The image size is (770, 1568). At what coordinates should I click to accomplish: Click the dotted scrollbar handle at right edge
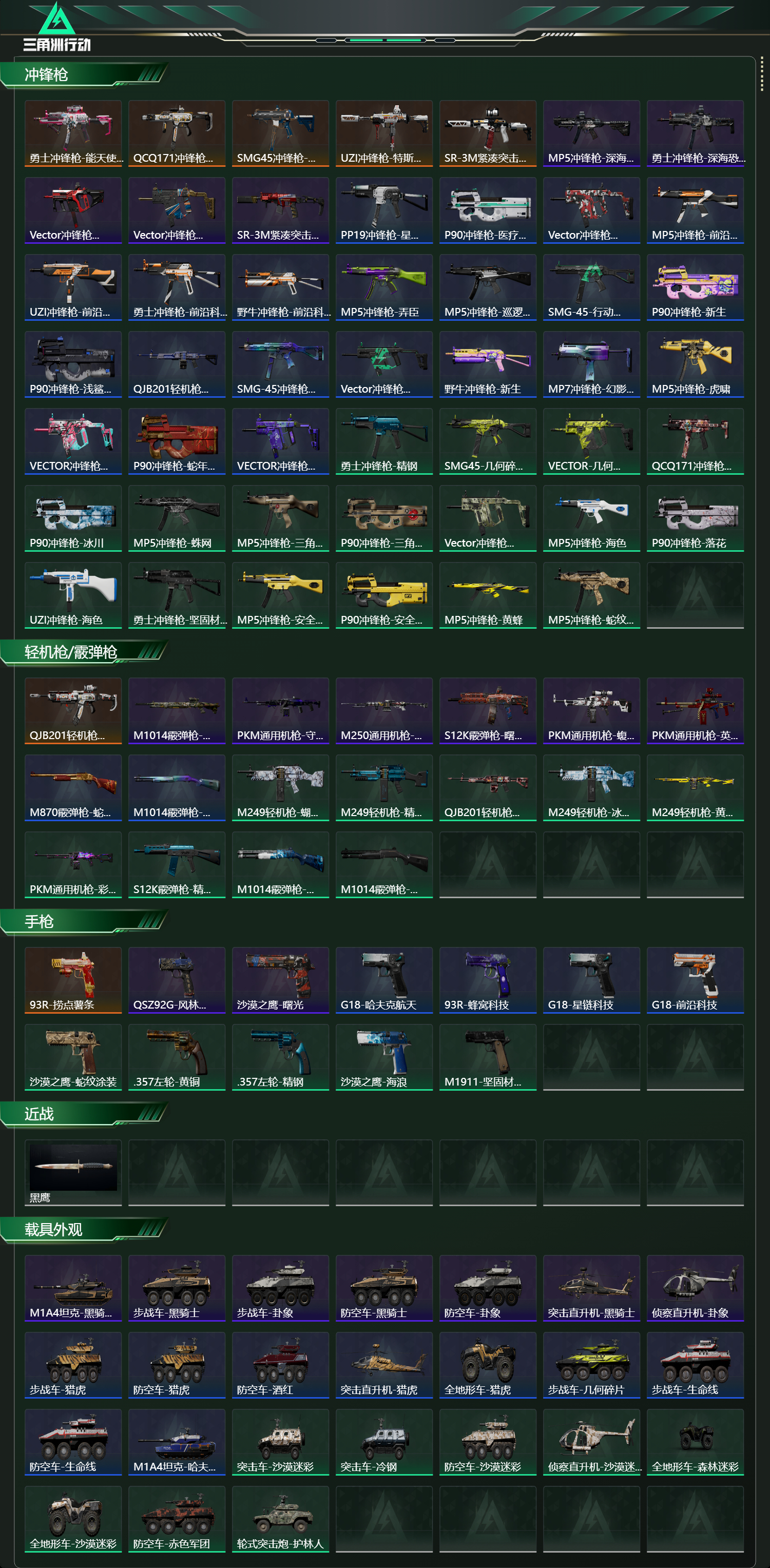[762, 76]
